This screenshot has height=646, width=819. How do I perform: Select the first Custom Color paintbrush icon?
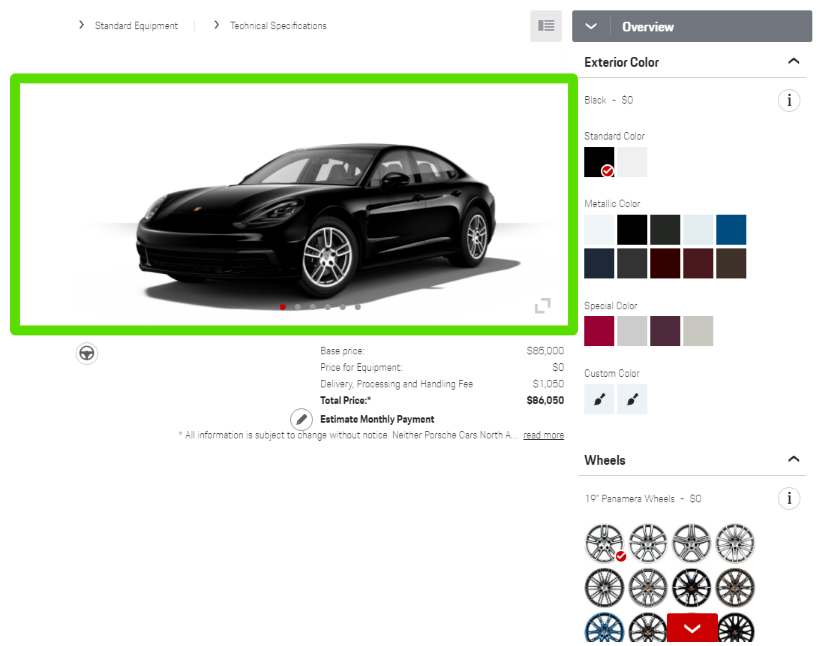pos(599,399)
